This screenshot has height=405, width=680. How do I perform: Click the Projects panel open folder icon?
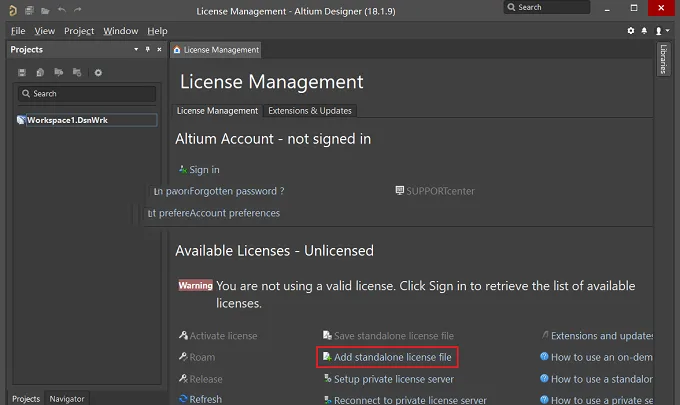tap(59, 72)
